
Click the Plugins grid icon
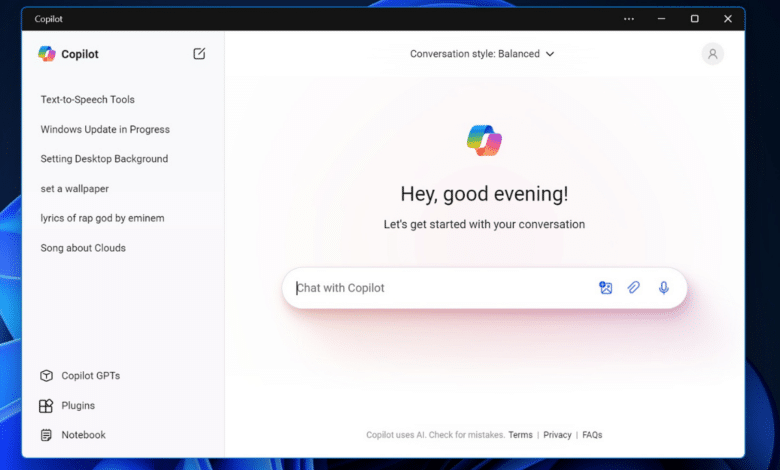pyautogui.click(x=46, y=406)
